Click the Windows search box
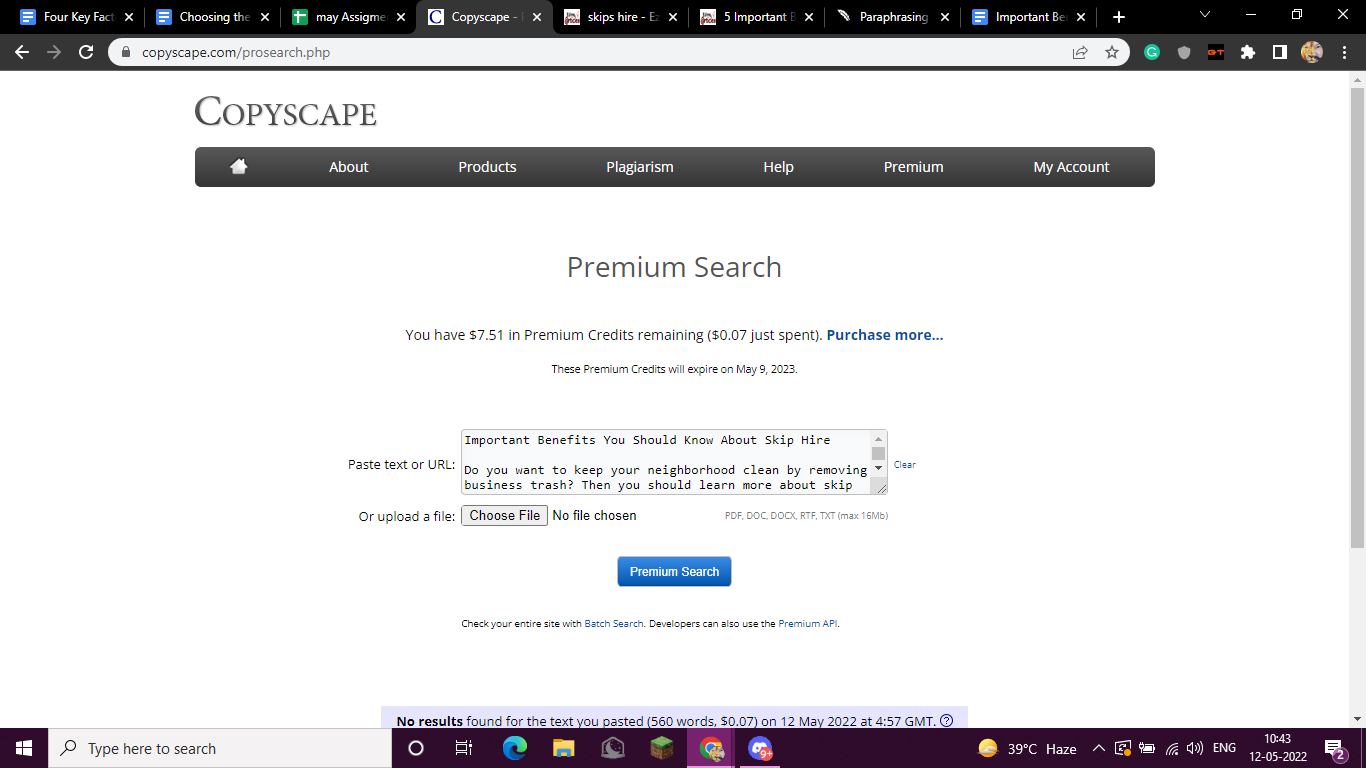The width and height of the screenshot is (1366, 768). coord(220,748)
